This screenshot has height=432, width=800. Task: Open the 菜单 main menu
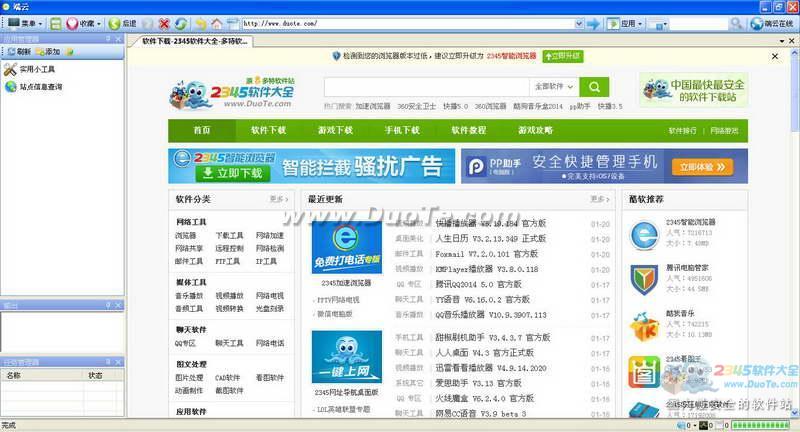click(x=24, y=23)
